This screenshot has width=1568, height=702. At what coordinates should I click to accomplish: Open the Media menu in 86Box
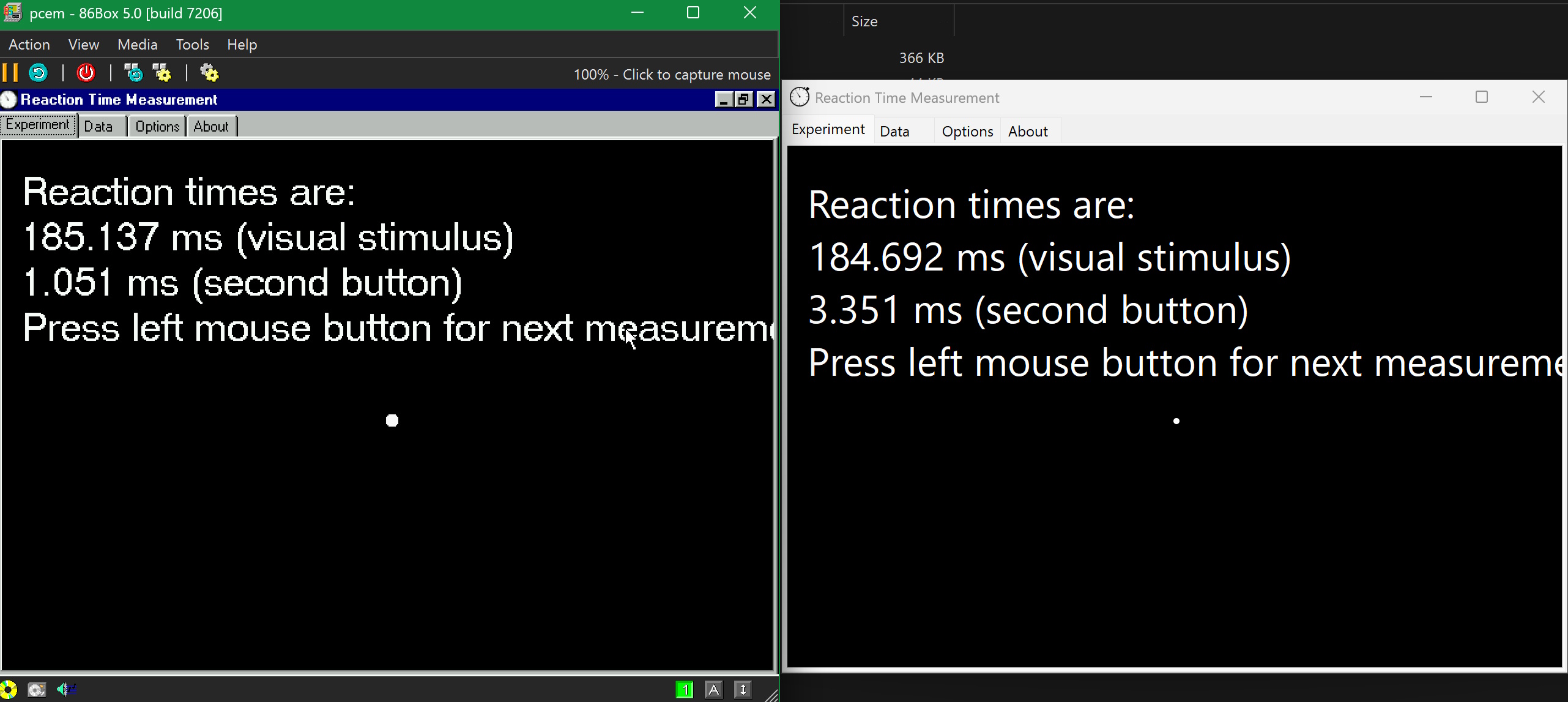click(x=138, y=45)
